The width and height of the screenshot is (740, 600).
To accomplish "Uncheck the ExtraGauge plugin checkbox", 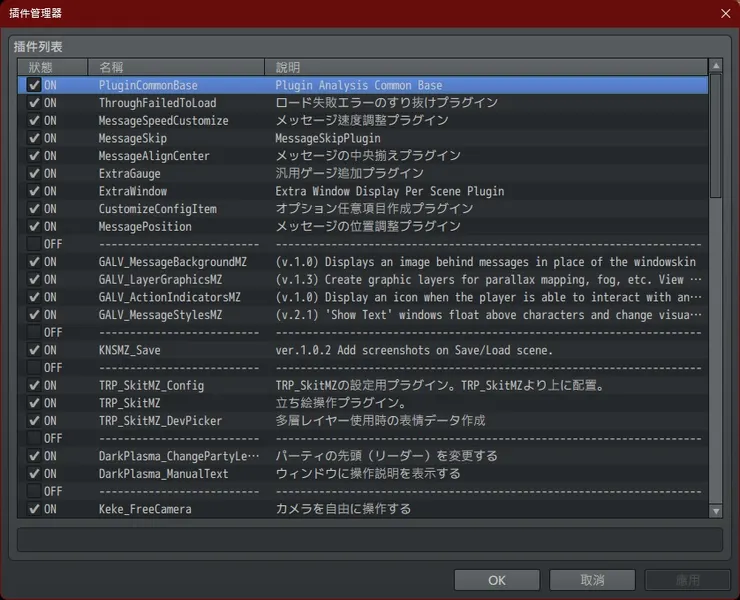I will 34,173.
